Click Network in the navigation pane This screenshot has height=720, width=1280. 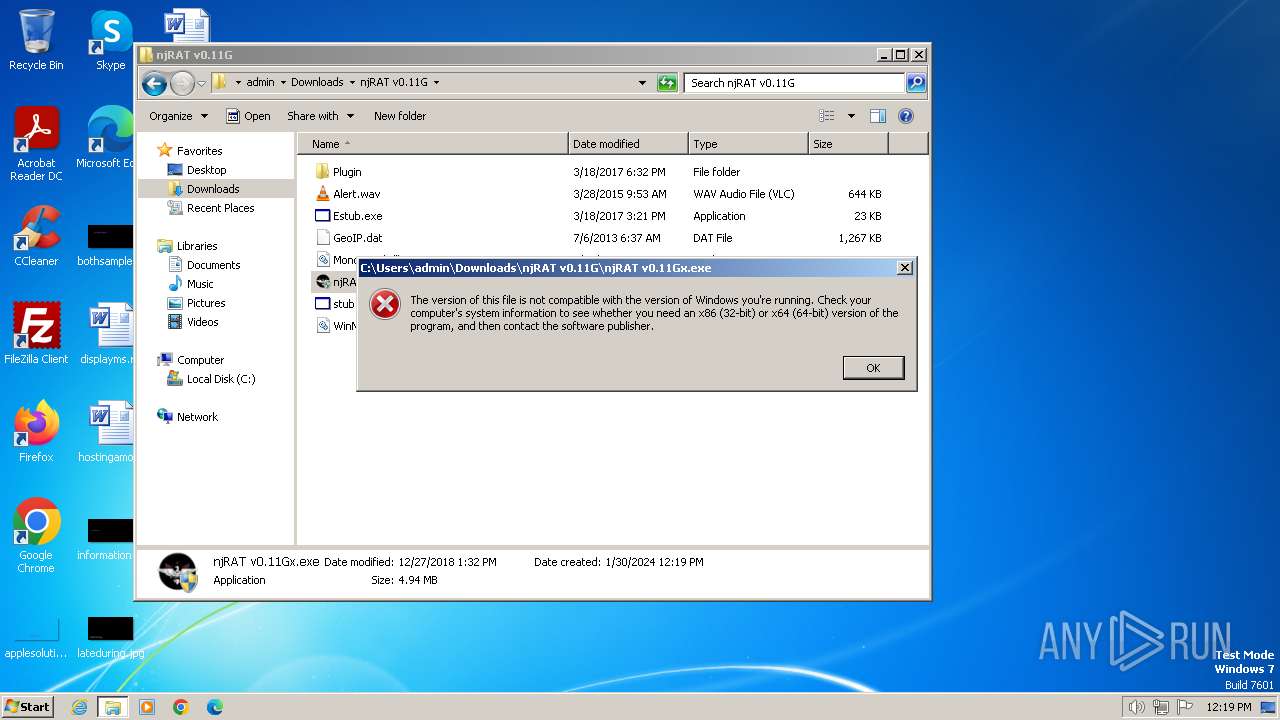pos(197,417)
